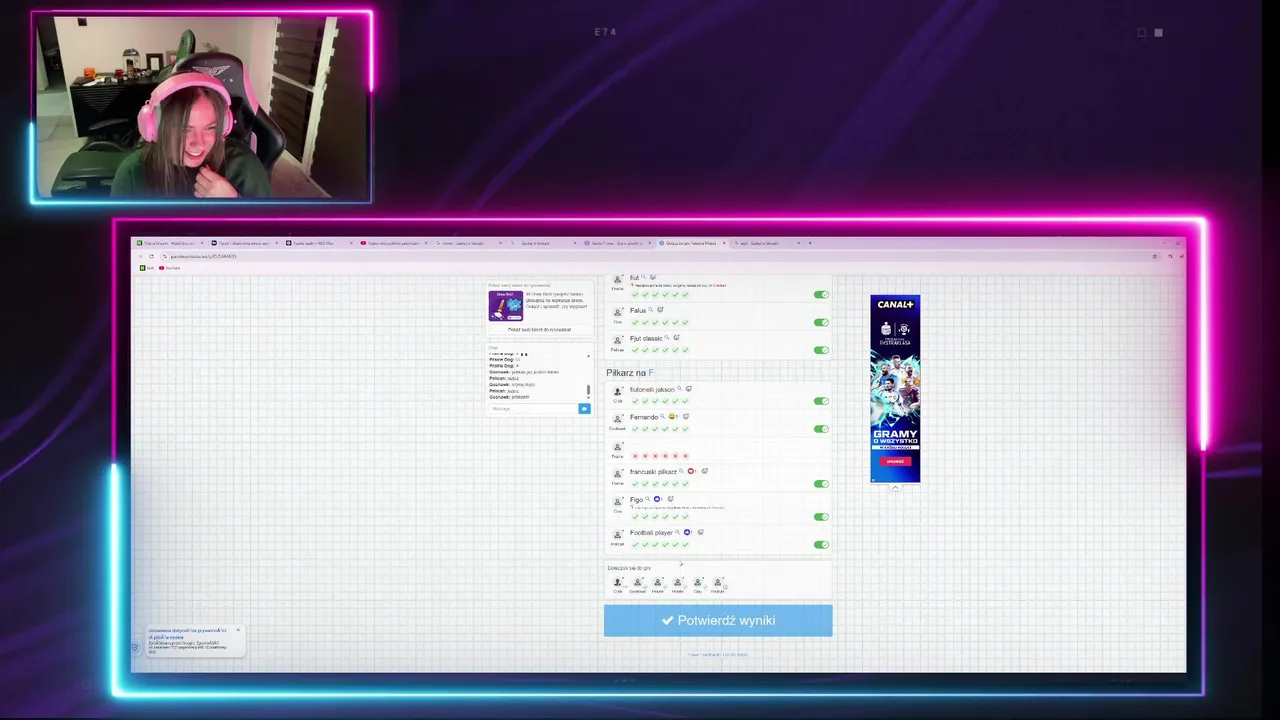Image resolution: width=1280 pixels, height=720 pixels.
Task: Click the footer links below confirm button
Action: 718,655
